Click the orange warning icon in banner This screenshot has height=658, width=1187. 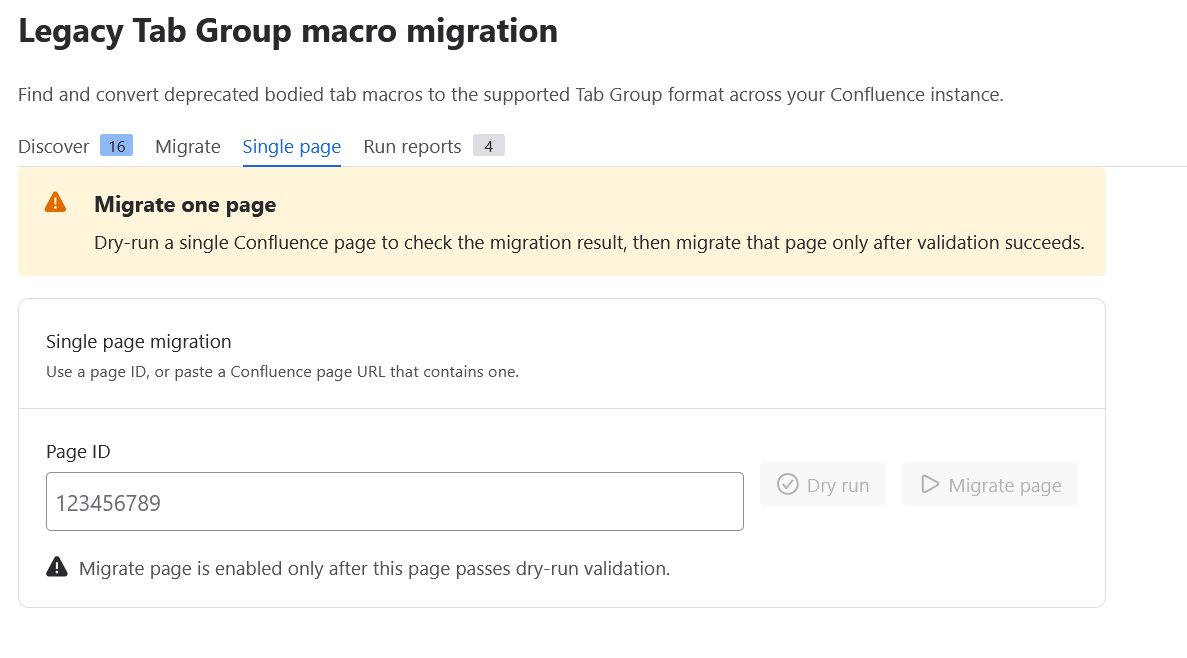pyautogui.click(x=55, y=203)
